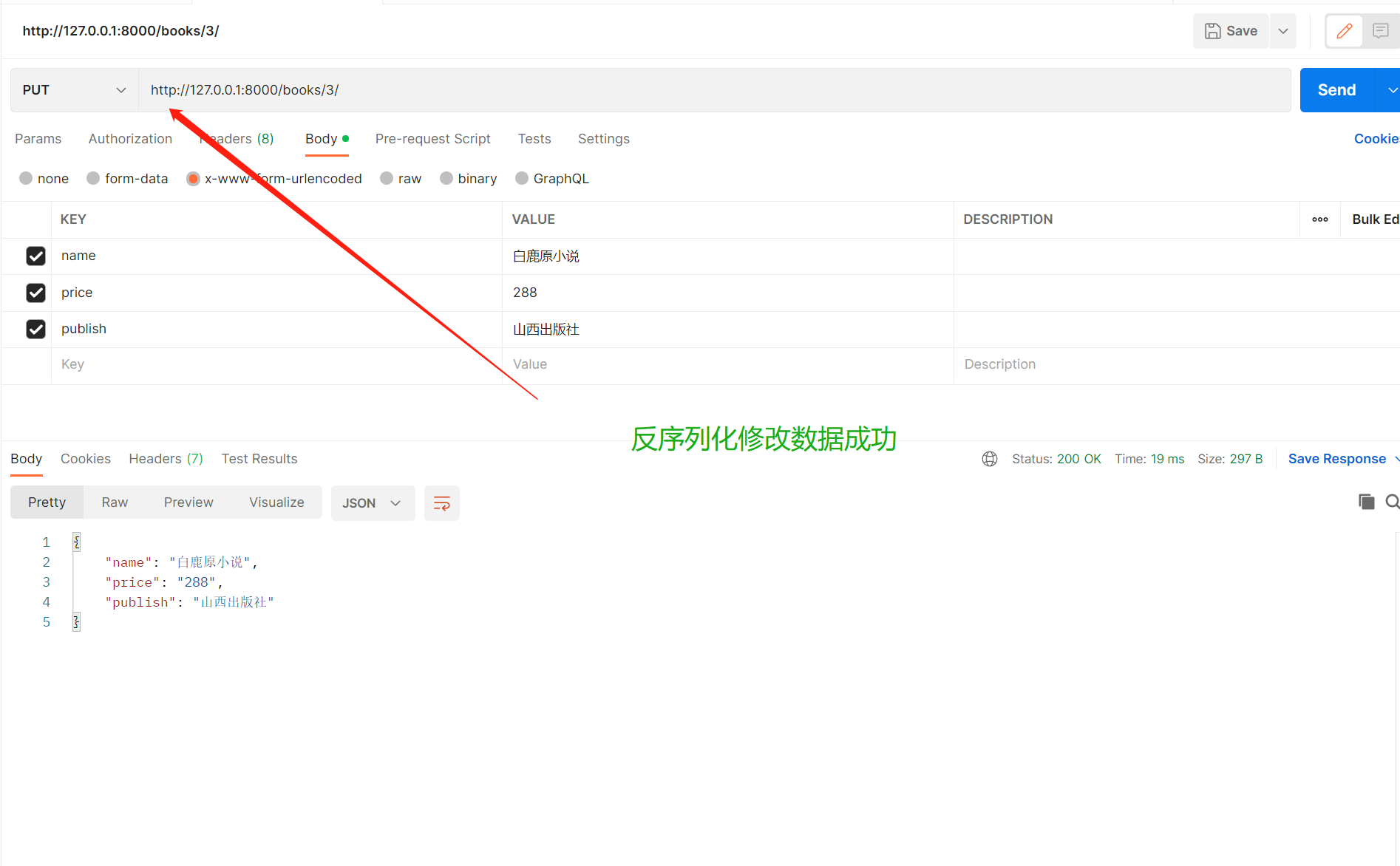Click the KEY column header
The height and width of the screenshot is (866, 1400).
(x=73, y=219)
